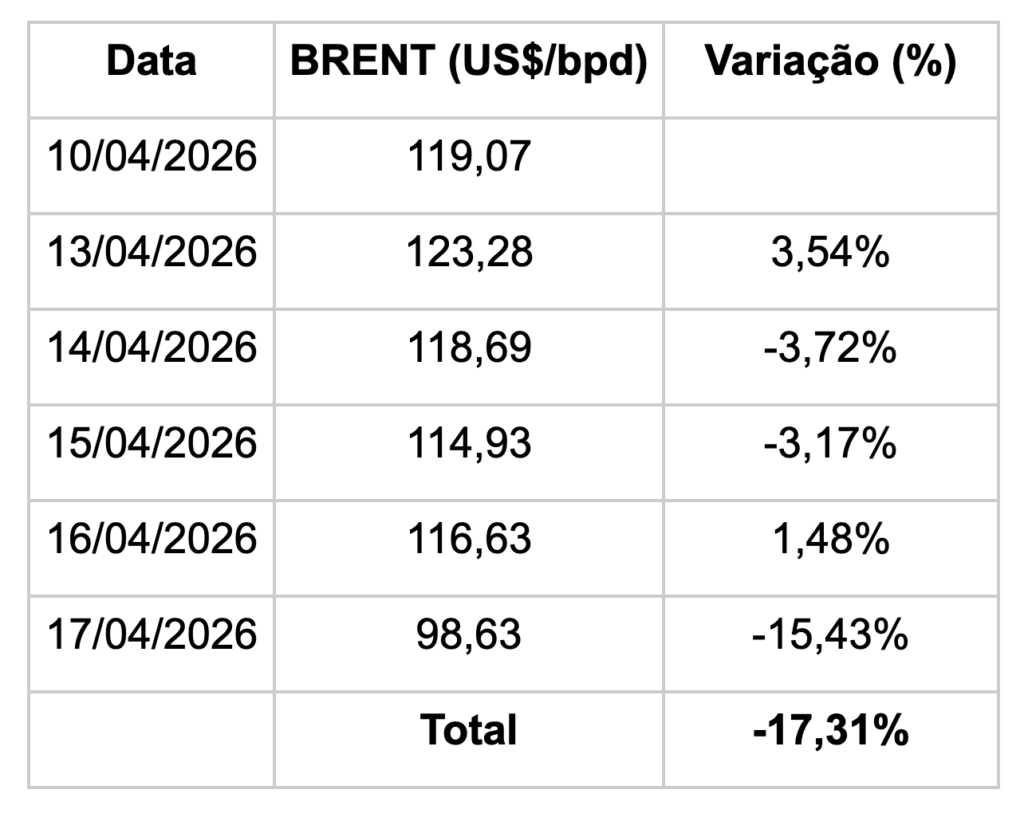Click the price cell 123,28
The width and height of the screenshot is (1024, 813).
468,252
